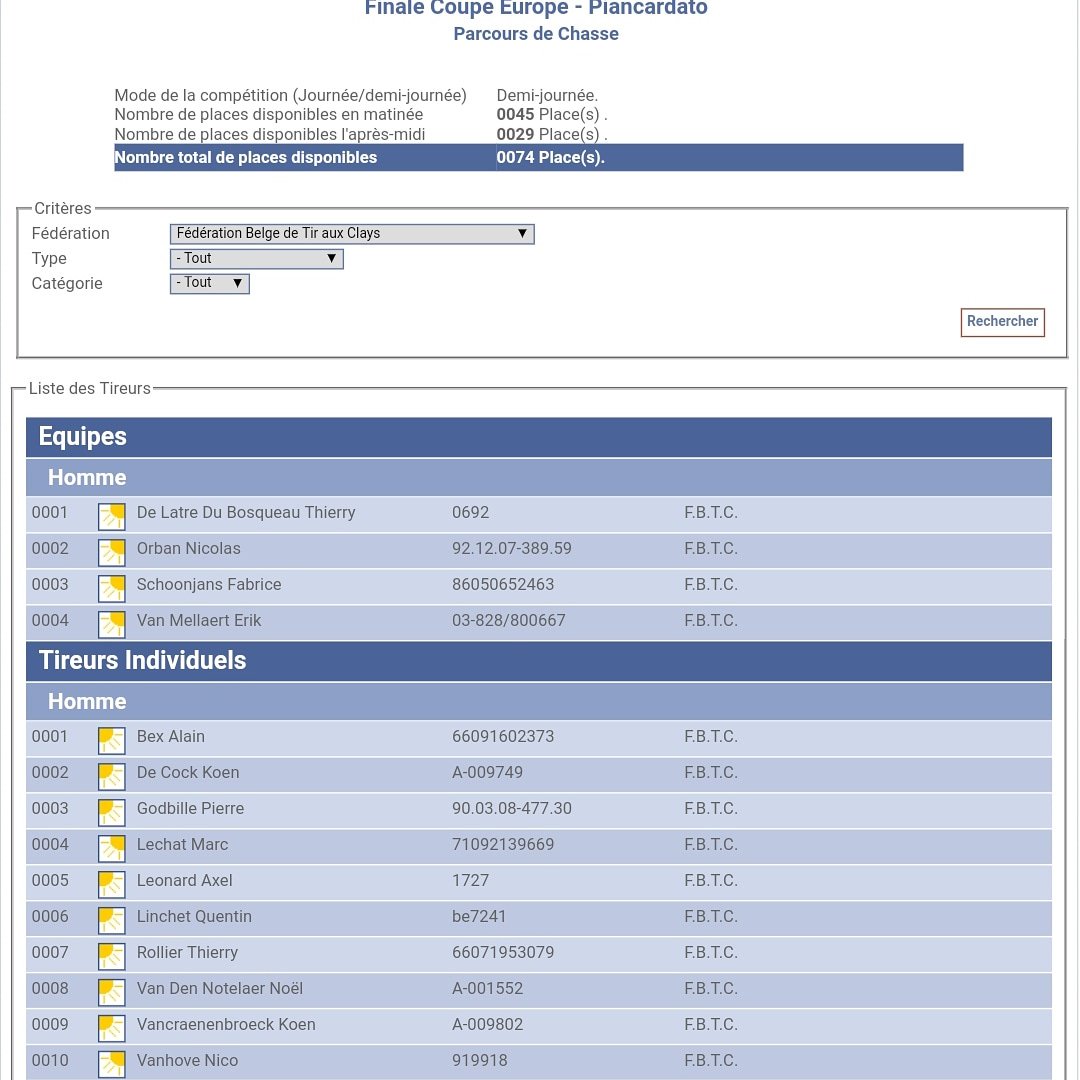The width and height of the screenshot is (1080, 1080).
Task: Click sun icon for De Cock Koen
Action: pyautogui.click(x=112, y=776)
